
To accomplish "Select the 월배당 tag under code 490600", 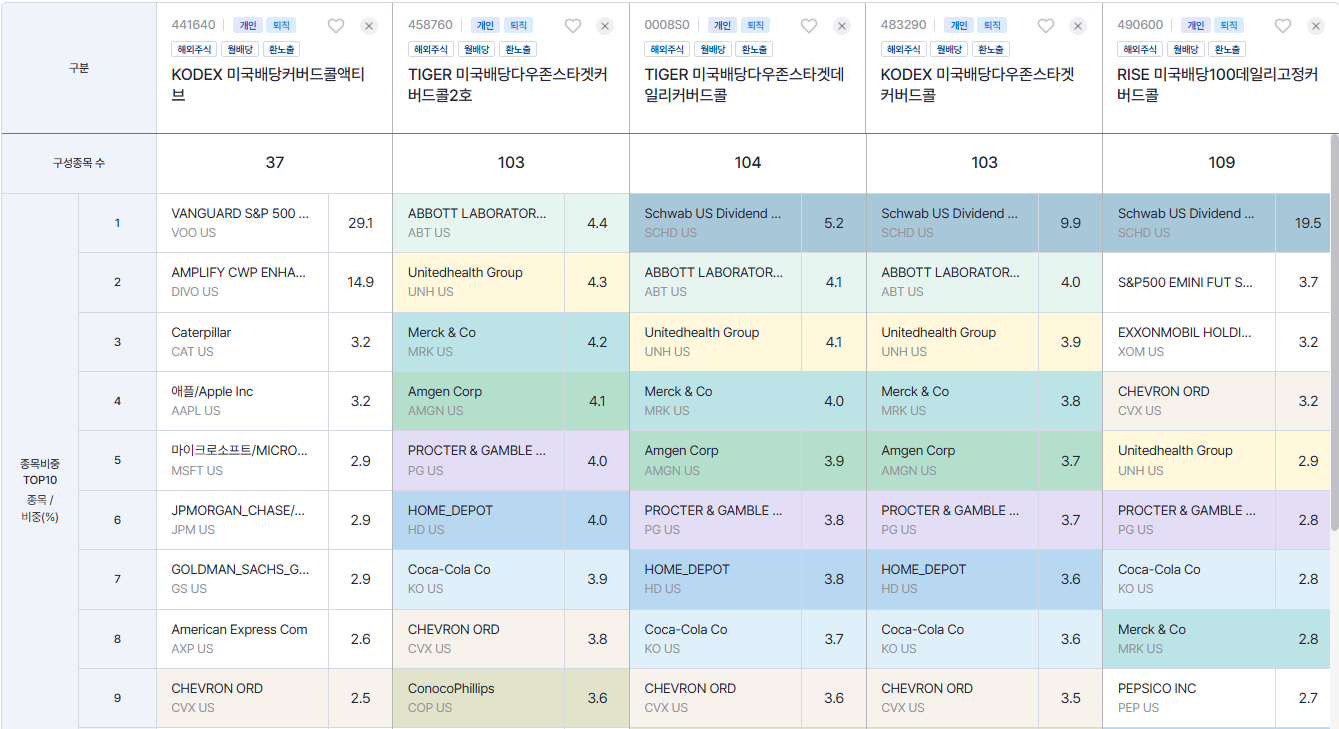I will [1186, 49].
